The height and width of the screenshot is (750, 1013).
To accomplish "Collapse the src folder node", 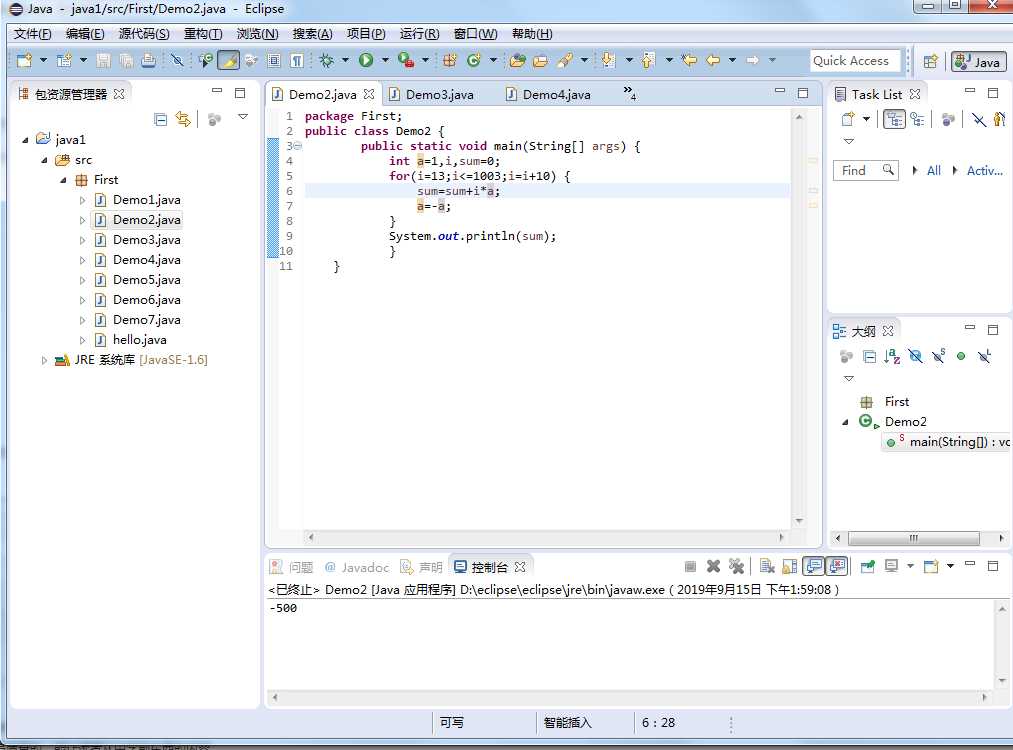I will tap(45, 160).
